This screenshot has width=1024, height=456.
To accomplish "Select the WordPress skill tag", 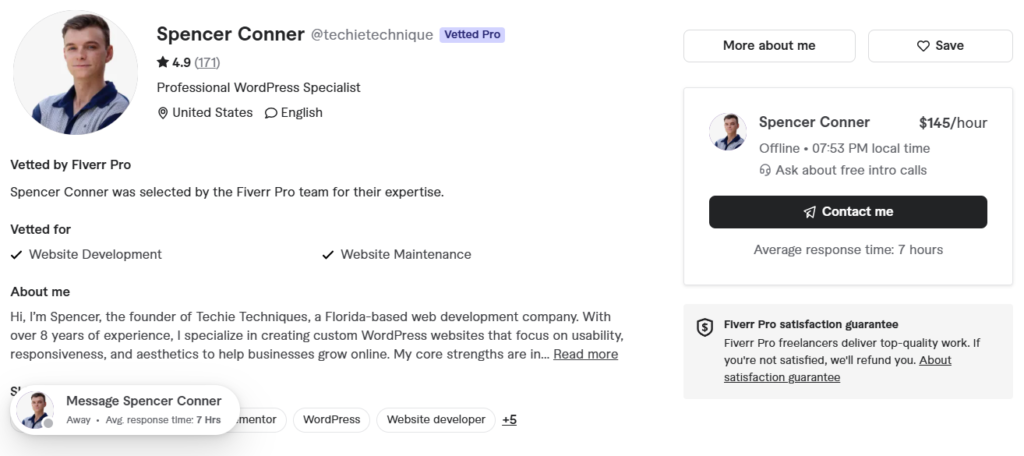I will [331, 419].
